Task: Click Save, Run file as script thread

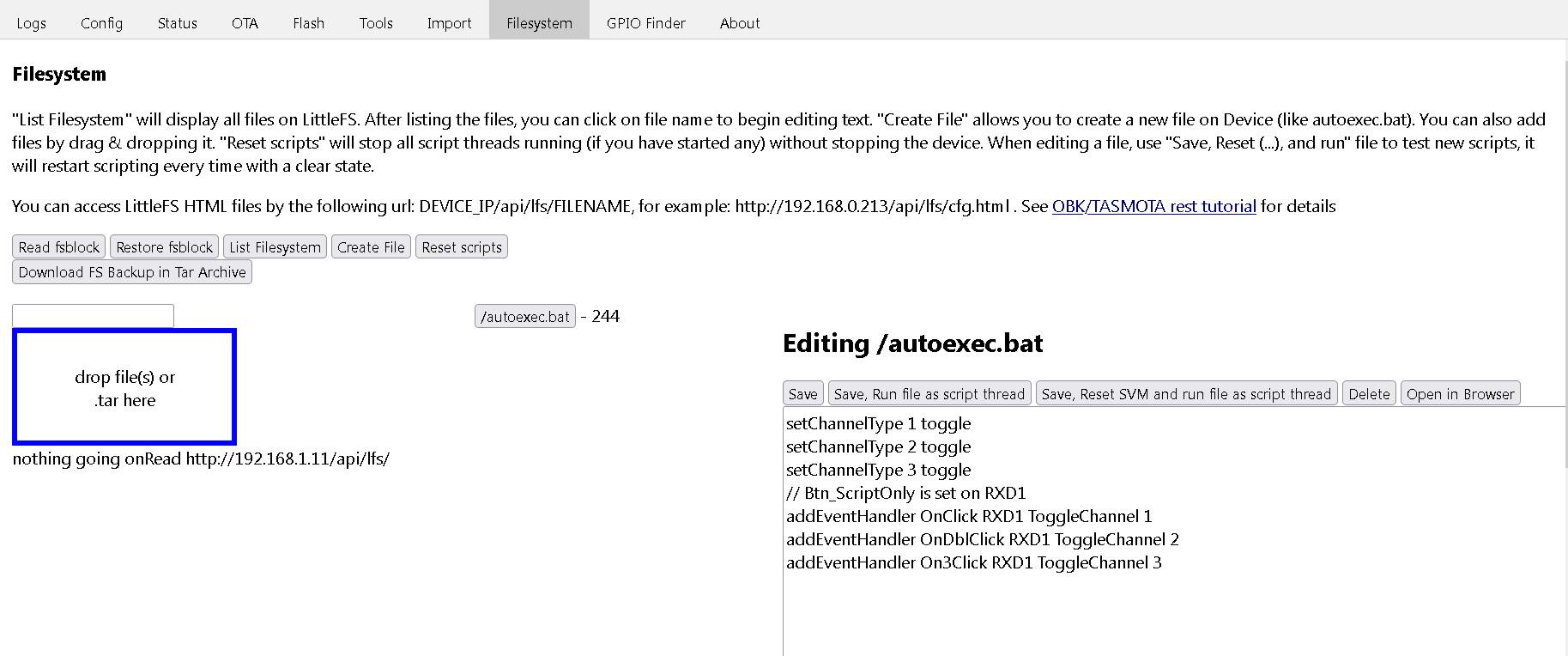Action: coord(929,394)
